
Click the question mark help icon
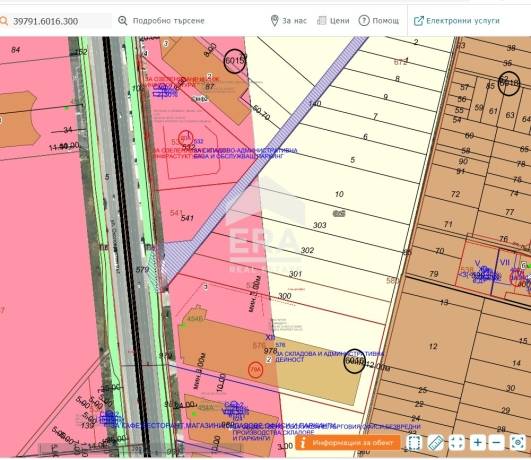tap(364, 21)
